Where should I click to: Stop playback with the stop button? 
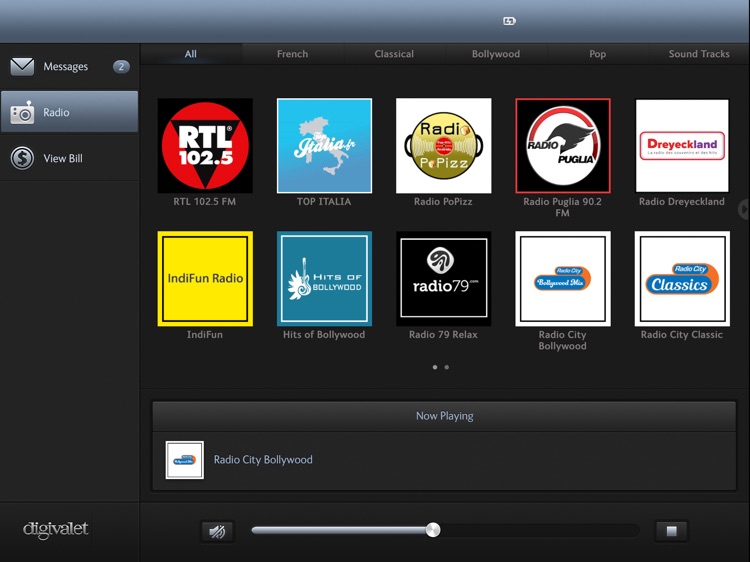point(671,531)
